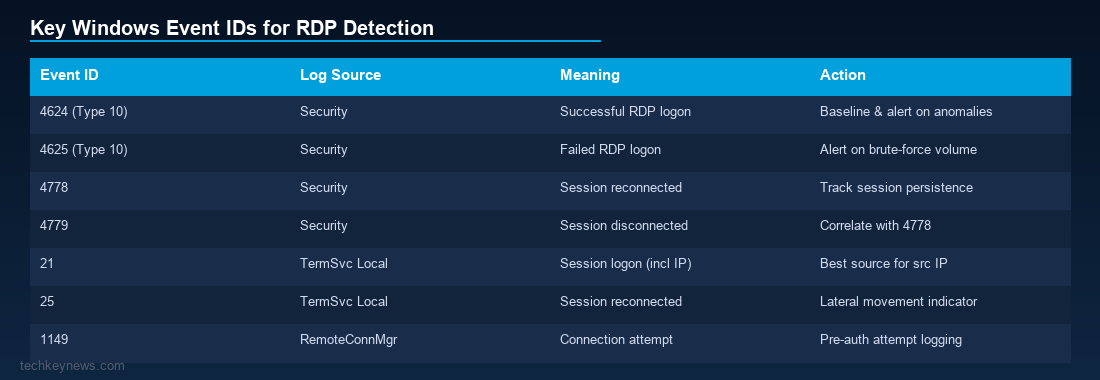This screenshot has width=1100, height=380.
Task: Select the 4625 (Type 10) cell
Action: [83, 149]
